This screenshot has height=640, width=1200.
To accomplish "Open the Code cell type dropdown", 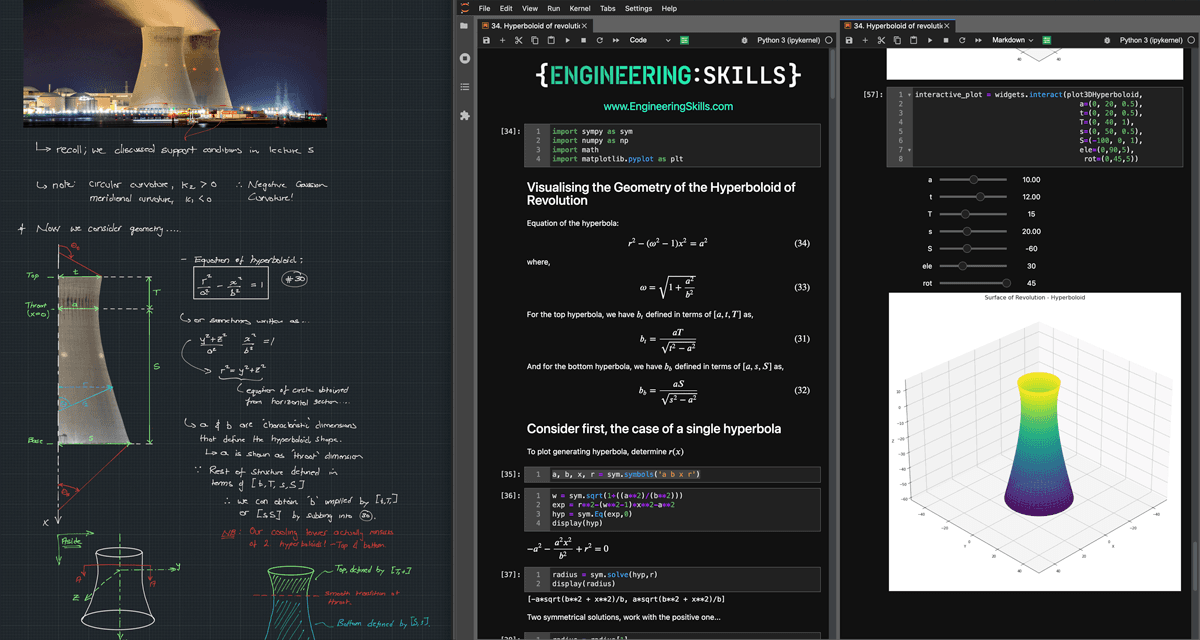I will (649, 40).
